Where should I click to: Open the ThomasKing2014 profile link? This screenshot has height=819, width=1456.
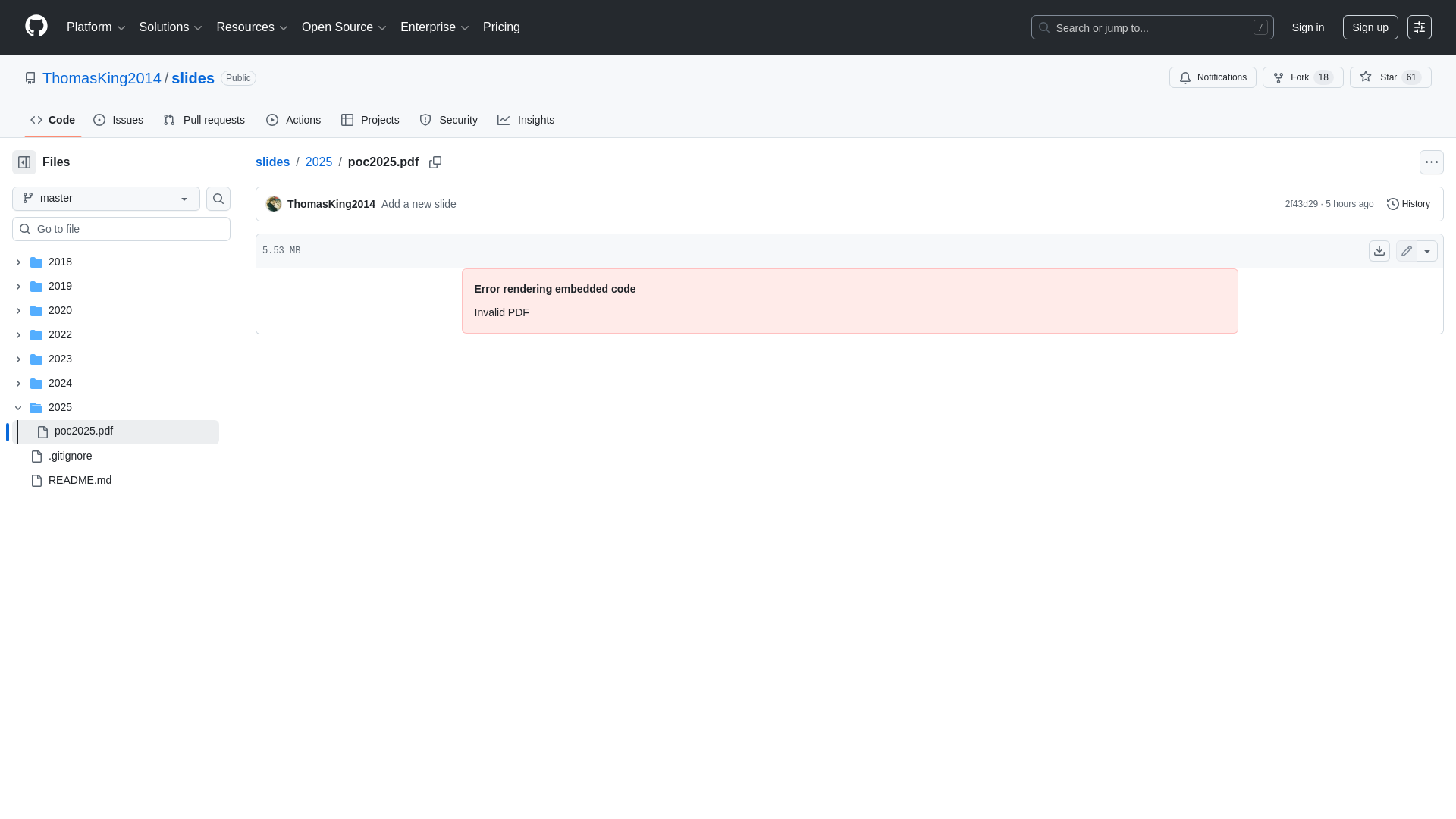pos(101,78)
